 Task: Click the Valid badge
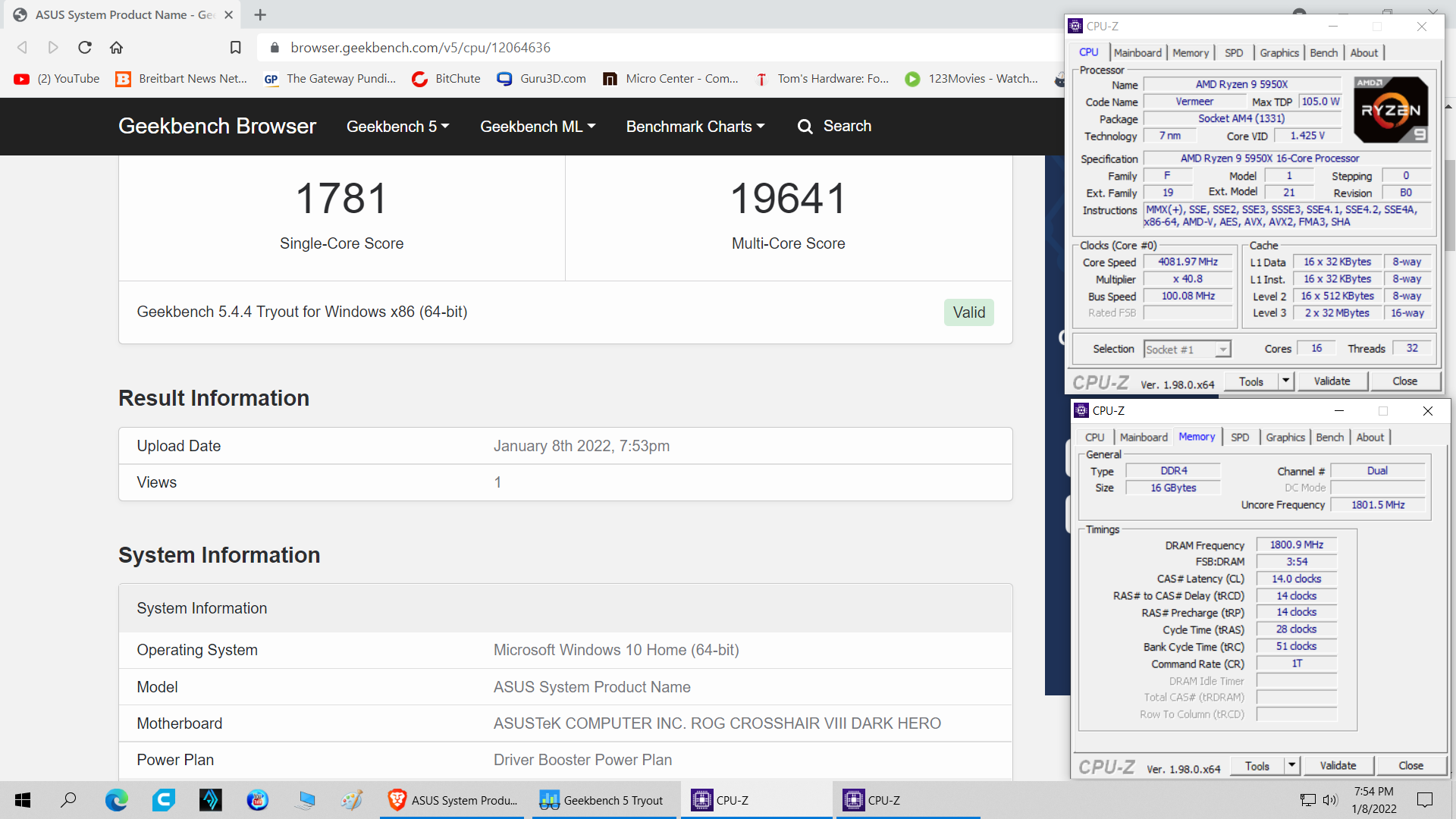969,312
